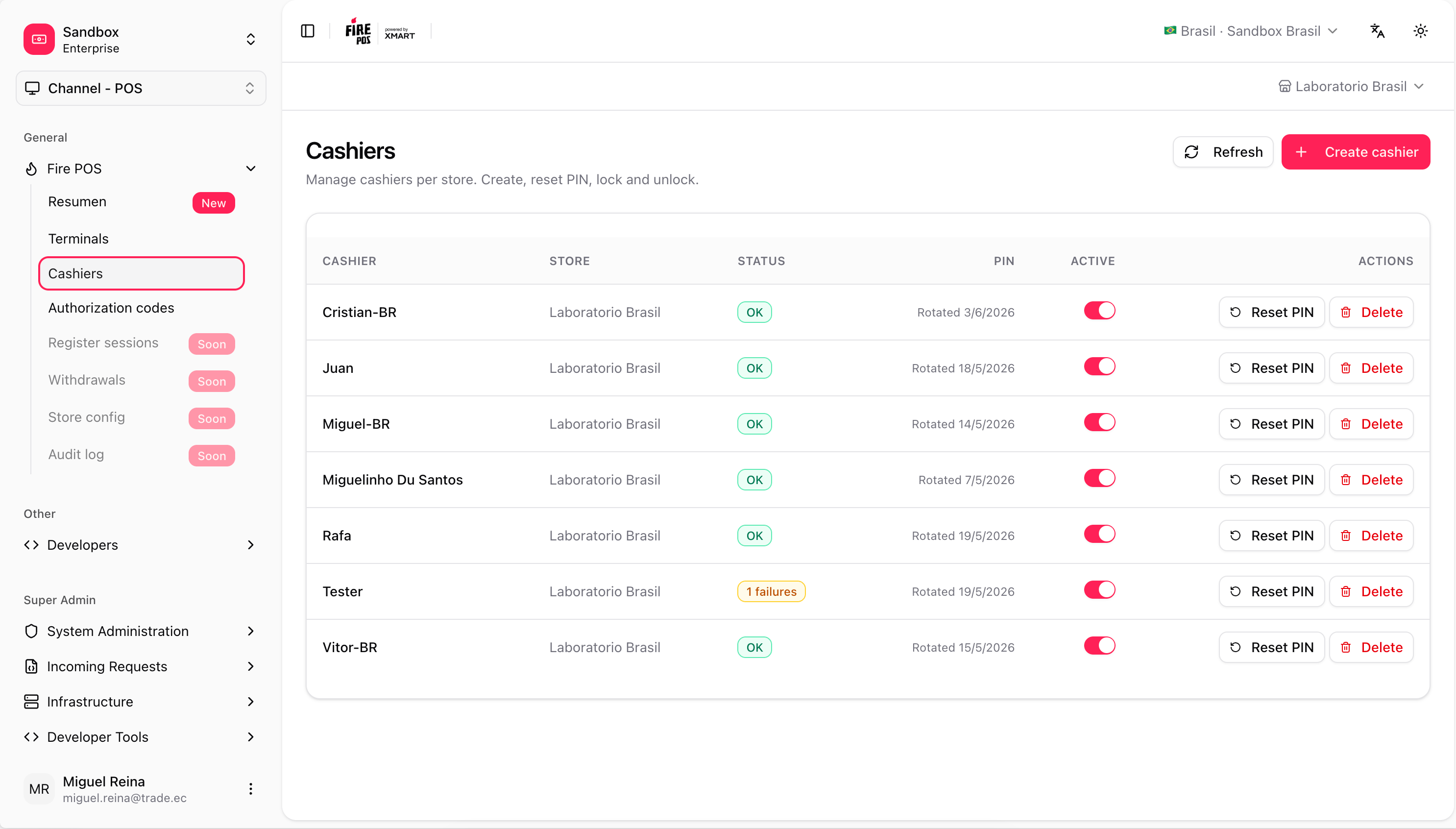Select Register sessions menu item
The width and height of the screenshot is (1456, 829).
pos(141,343)
